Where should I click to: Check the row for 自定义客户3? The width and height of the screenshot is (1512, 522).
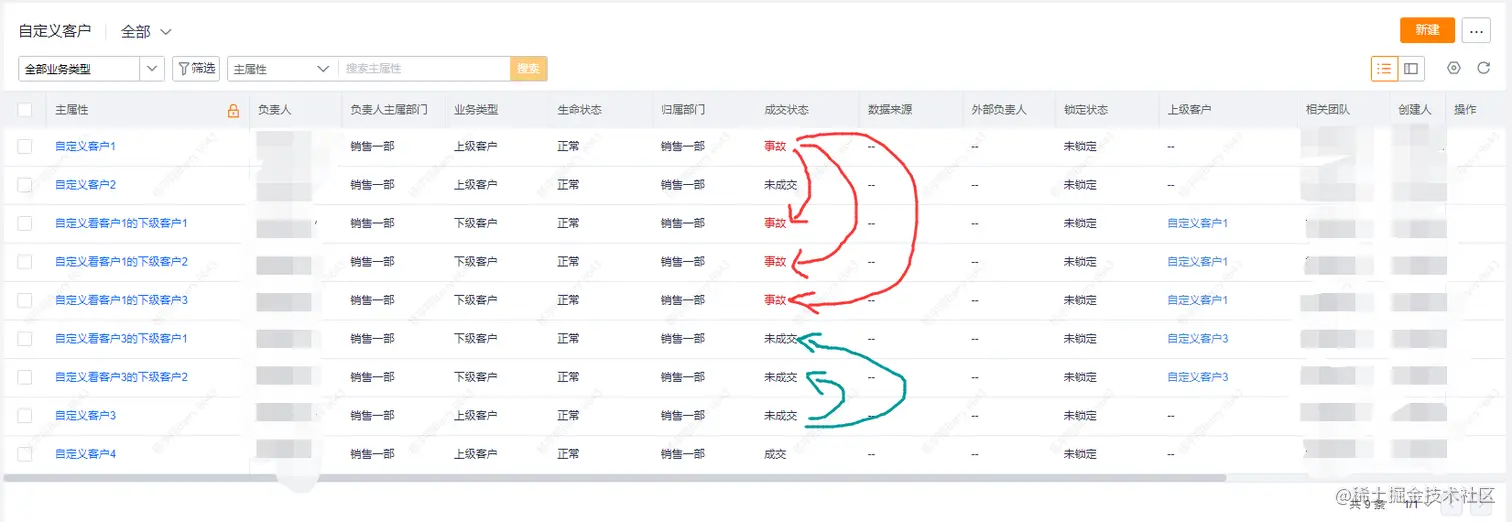tap(25, 416)
